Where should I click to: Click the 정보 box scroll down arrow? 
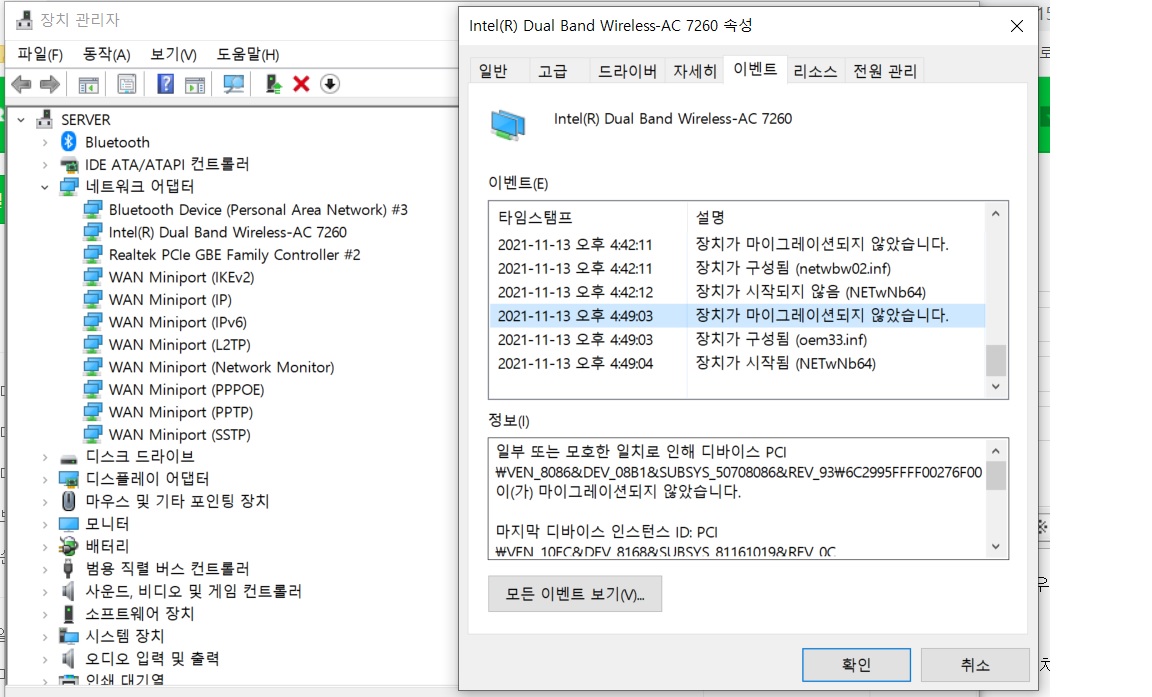pos(996,546)
